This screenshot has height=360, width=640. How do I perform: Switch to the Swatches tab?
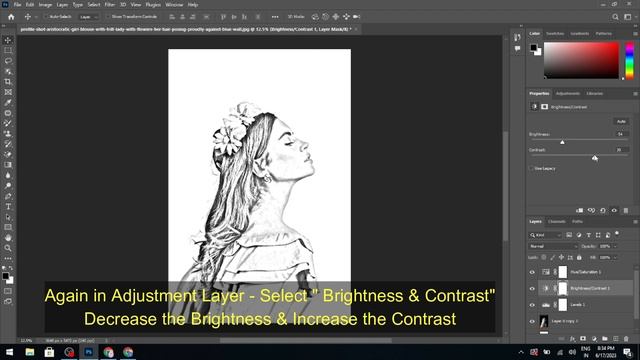(555, 33)
